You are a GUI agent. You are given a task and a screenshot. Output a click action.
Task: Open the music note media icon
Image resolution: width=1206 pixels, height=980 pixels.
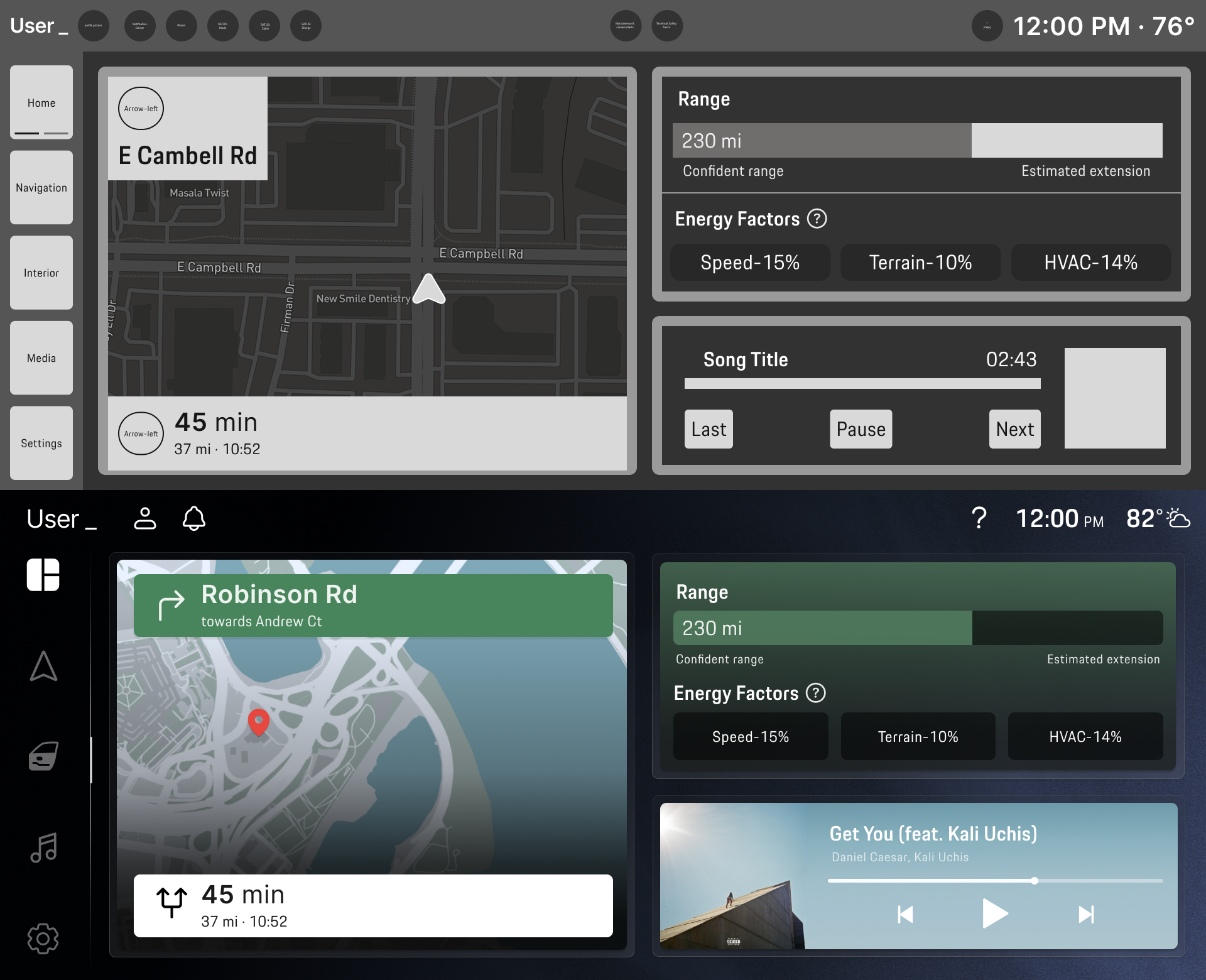[x=43, y=847]
